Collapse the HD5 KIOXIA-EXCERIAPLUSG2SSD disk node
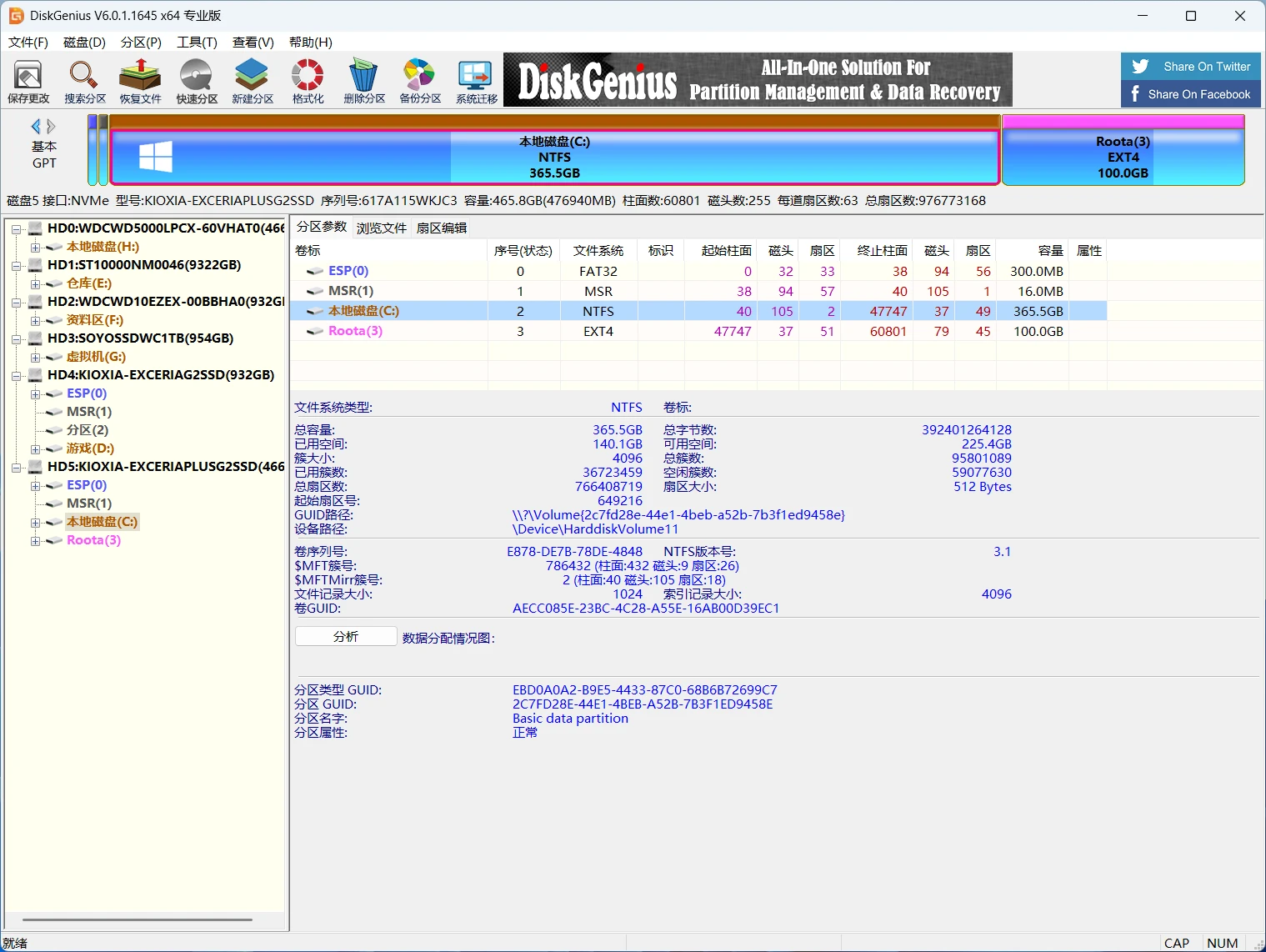This screenshot has height=952, width=1266. coord(16,468)
